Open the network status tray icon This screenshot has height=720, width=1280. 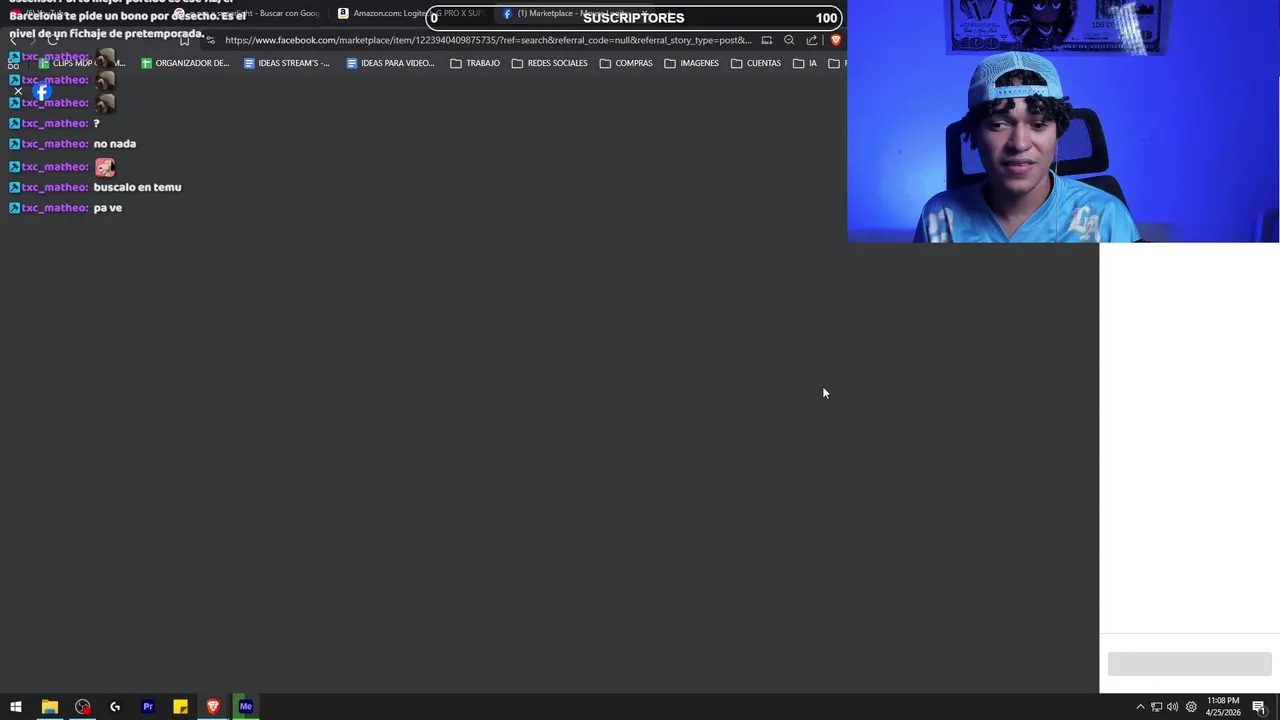1156,707
